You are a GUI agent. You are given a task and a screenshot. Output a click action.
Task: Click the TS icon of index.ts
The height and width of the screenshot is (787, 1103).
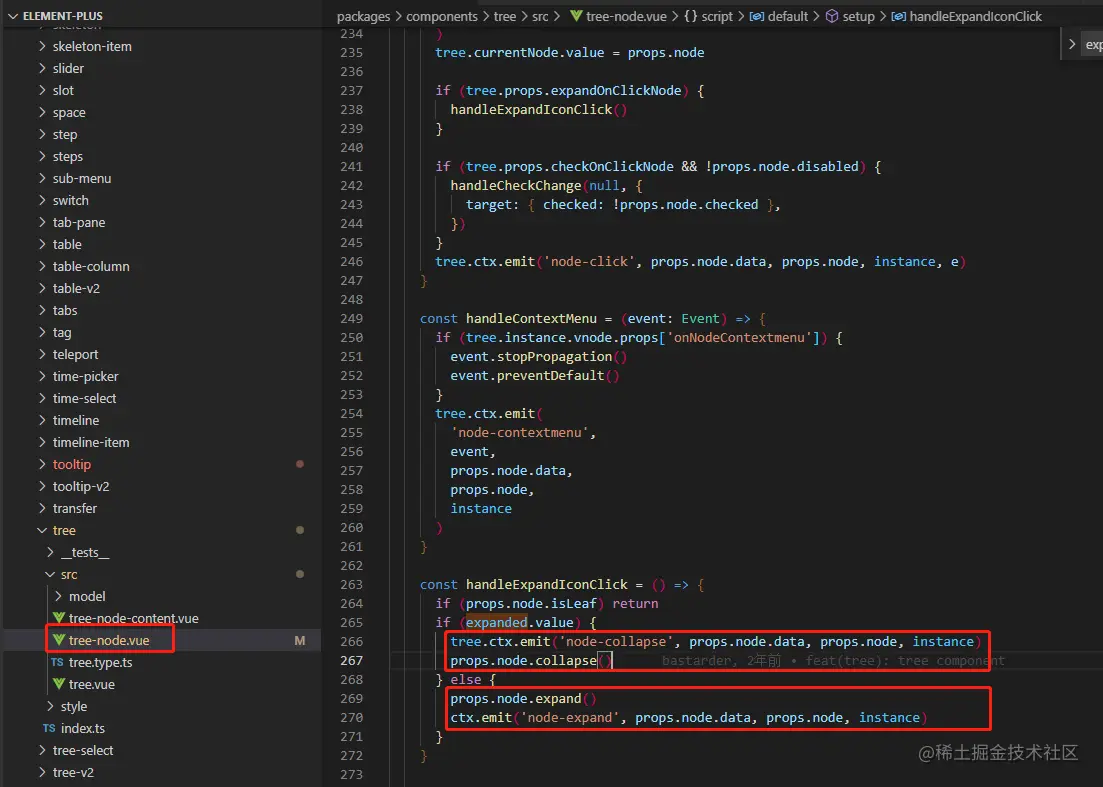click(x=49, y=728)
